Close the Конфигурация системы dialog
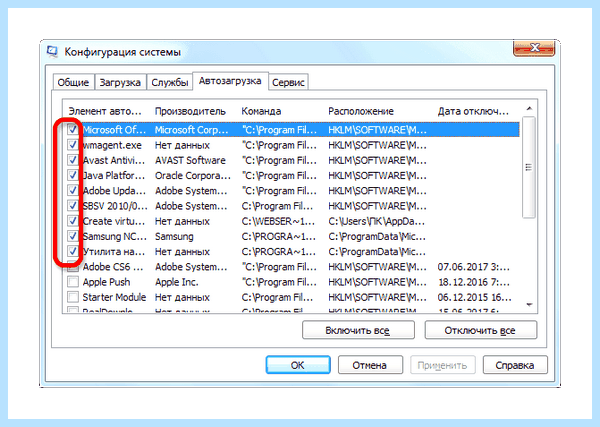The height and width of the screenshot is (427, 600). point(534,48)
